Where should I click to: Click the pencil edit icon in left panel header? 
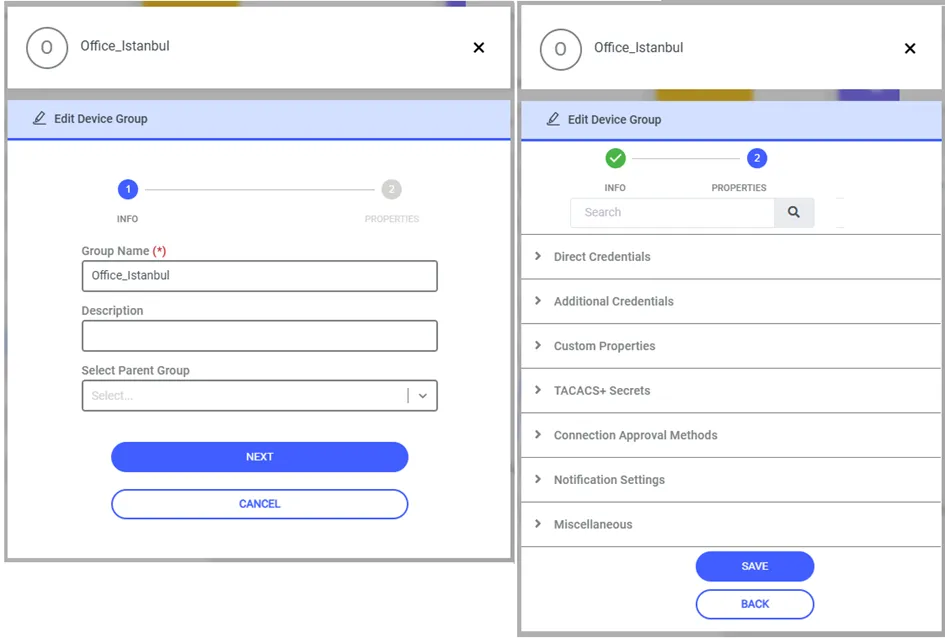click(x=39, y=118)
